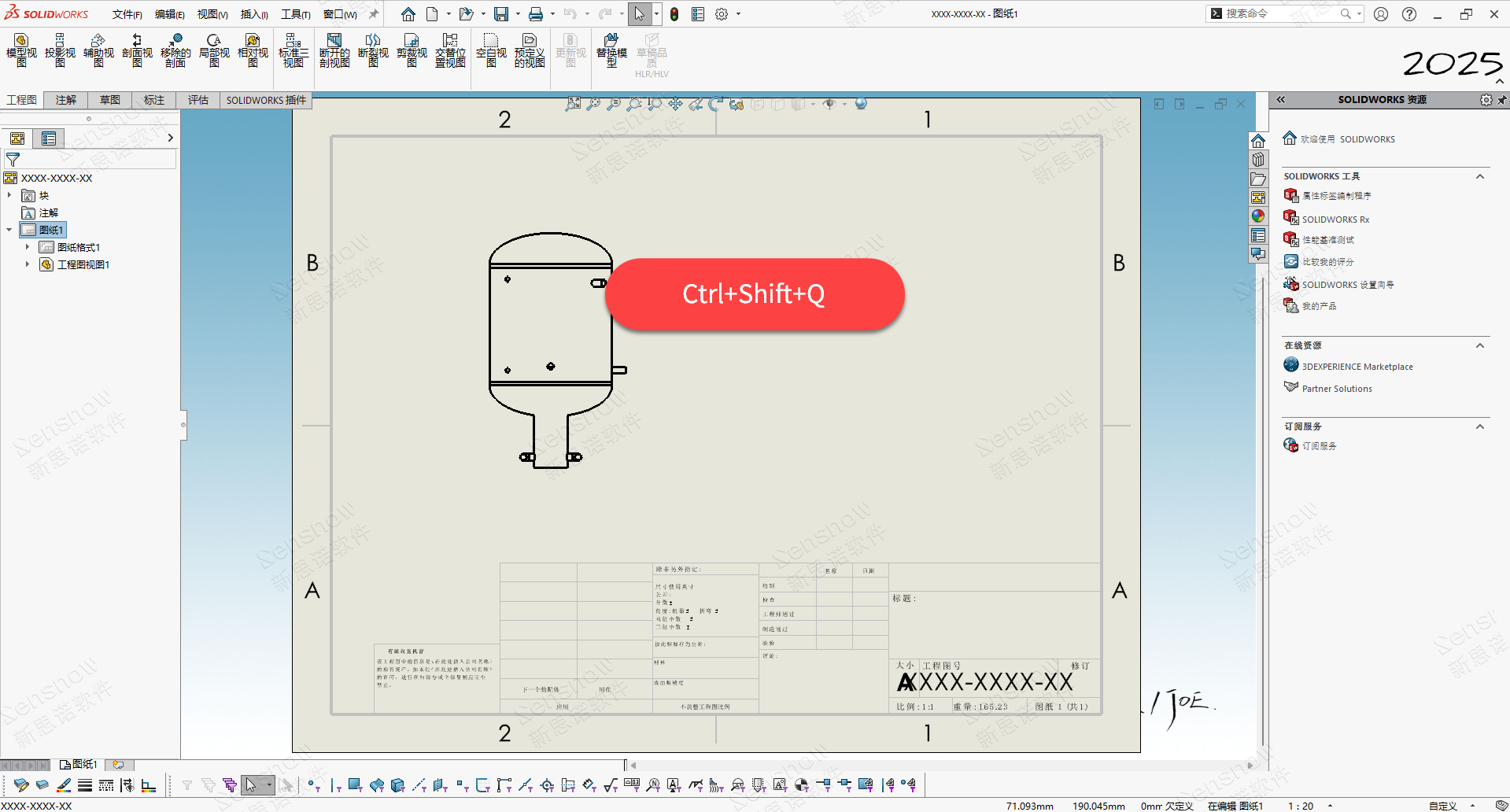This screenshot has width=1510, height=812.
Task: Collapse the 在线资源 section
Action: (1479, 345)
